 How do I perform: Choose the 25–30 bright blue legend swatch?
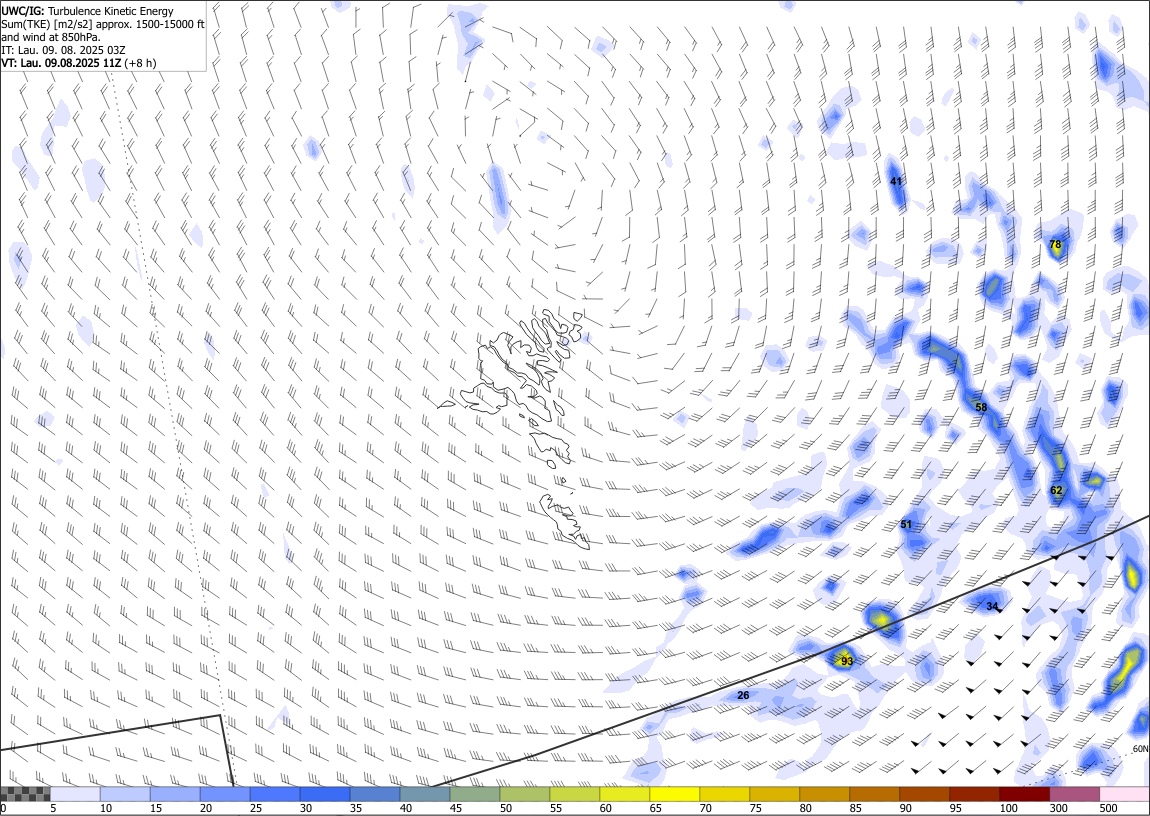pos(274,794)
